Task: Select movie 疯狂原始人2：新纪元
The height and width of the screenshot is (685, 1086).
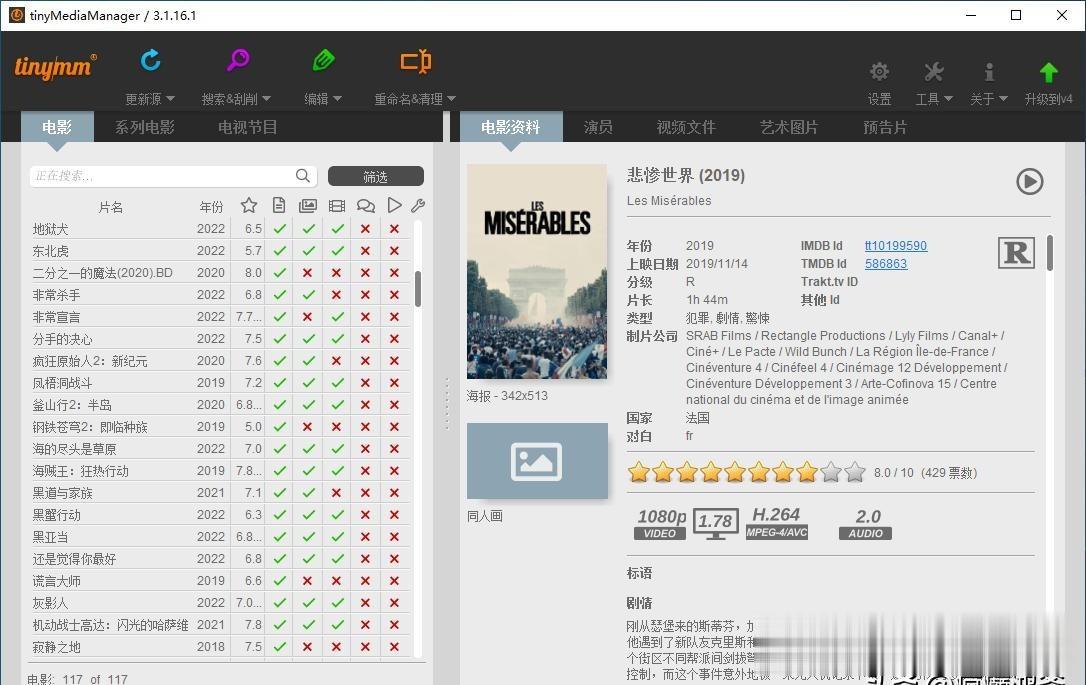Action: (x=220, y=361)
